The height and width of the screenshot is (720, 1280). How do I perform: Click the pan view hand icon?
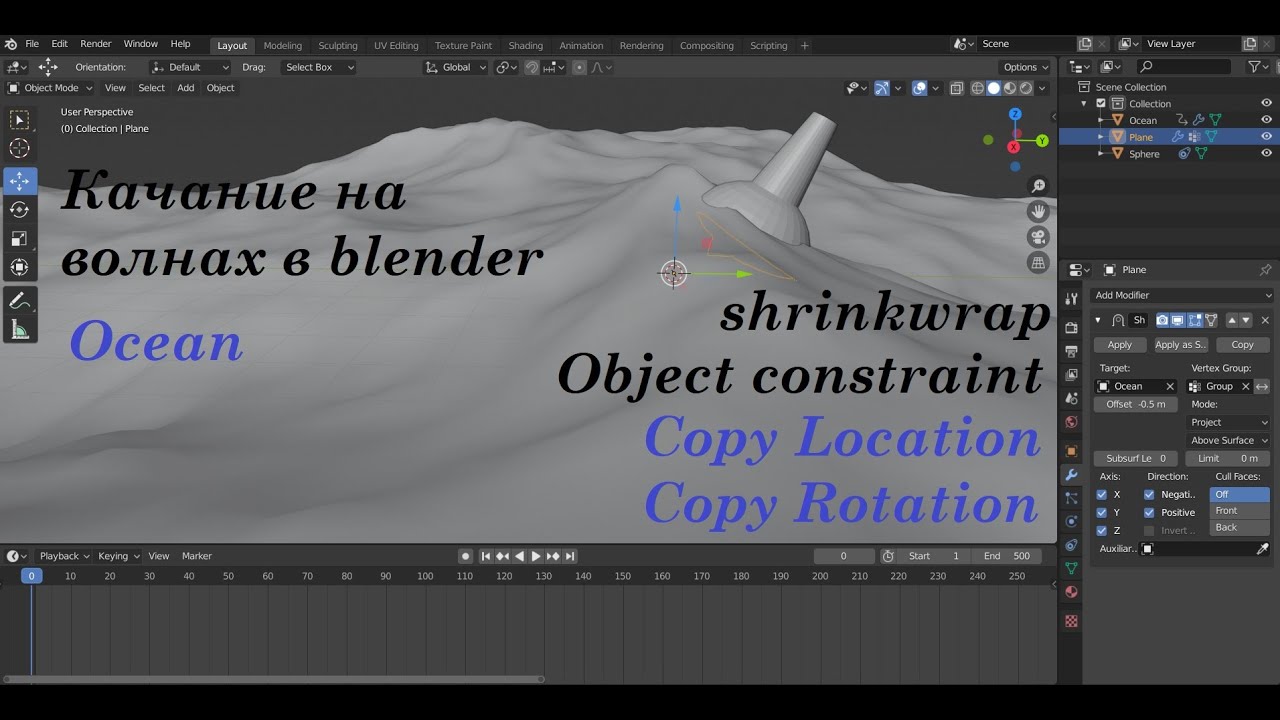1038,211
